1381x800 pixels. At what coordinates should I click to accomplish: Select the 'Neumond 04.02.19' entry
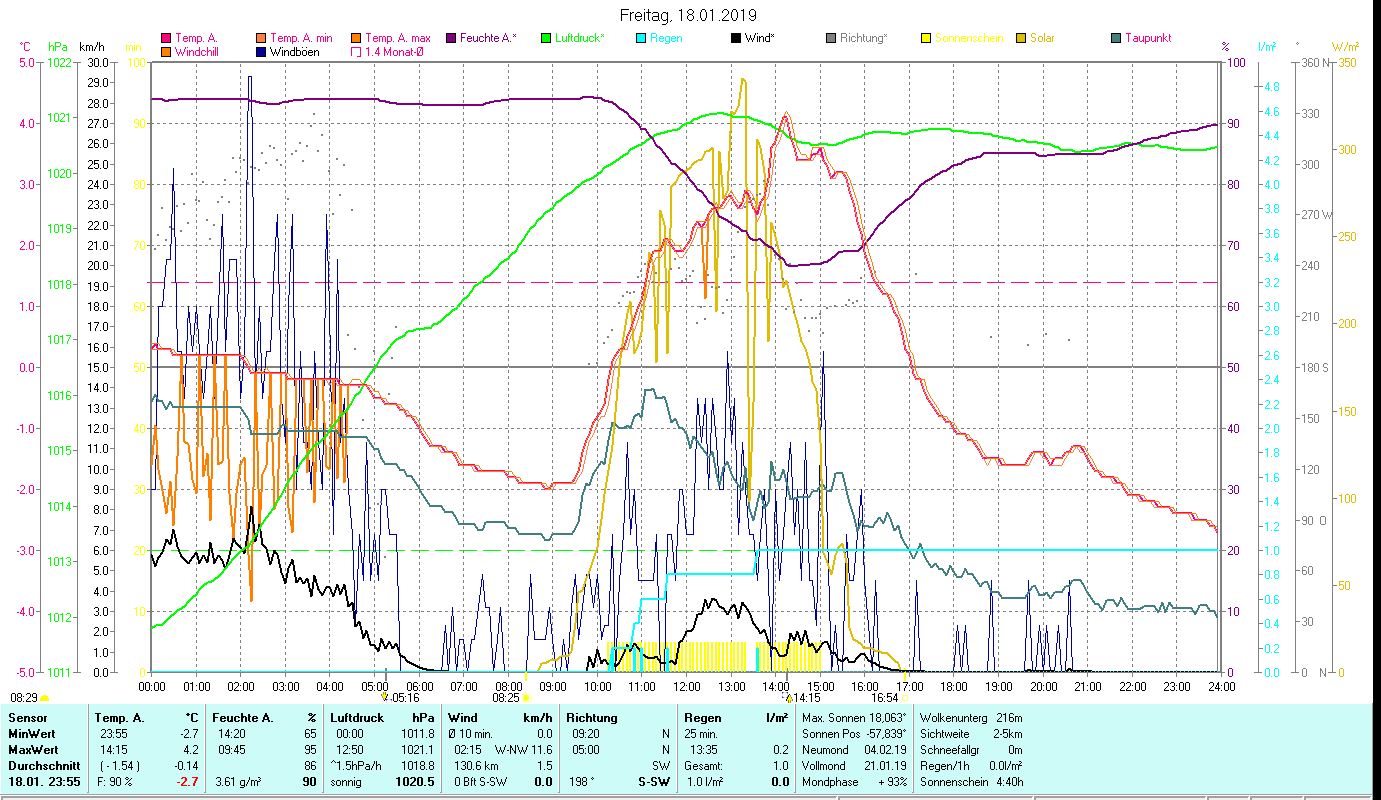pyautogui.click(x=854, y=750)
